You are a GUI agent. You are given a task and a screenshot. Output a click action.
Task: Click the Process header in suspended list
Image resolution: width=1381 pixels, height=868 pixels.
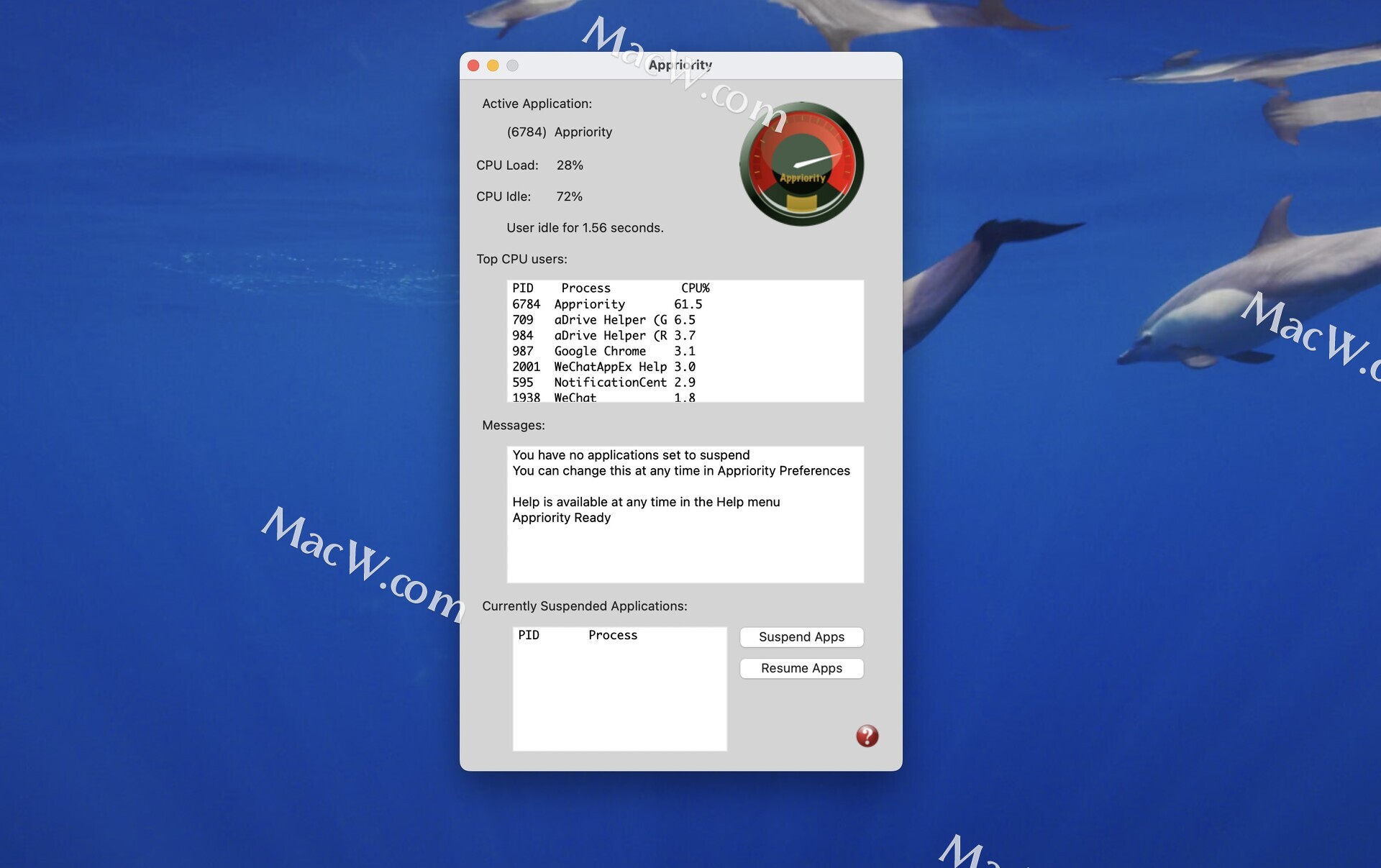click(x=613, y=636)
